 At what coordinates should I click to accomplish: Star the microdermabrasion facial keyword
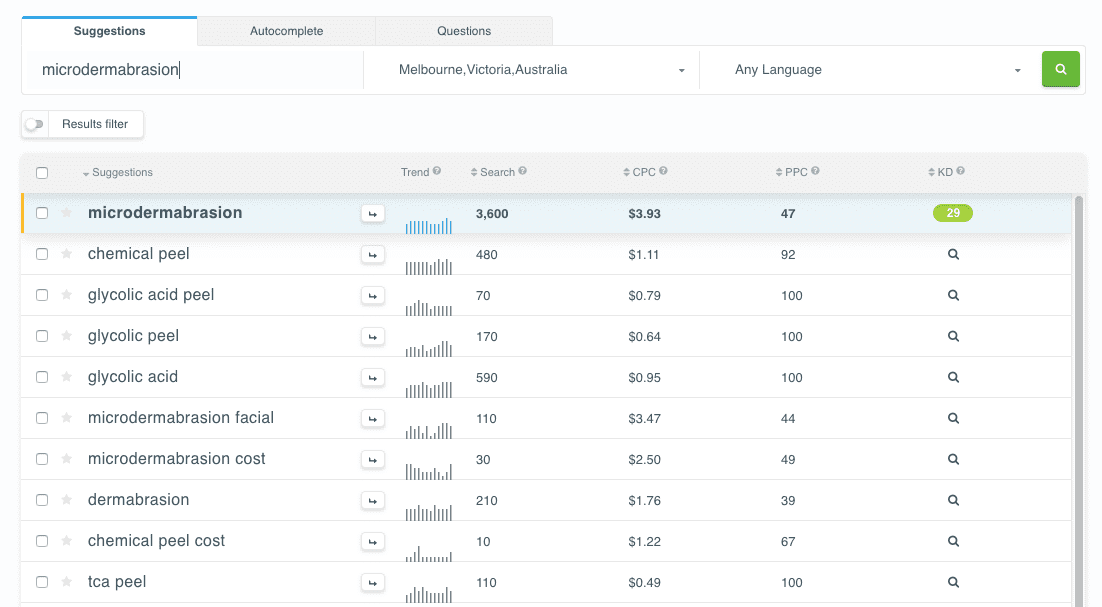point(67,417)
